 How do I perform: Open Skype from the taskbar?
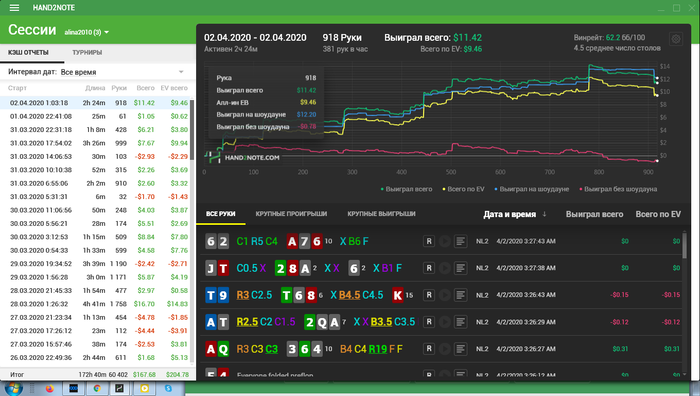click(168, 389)
